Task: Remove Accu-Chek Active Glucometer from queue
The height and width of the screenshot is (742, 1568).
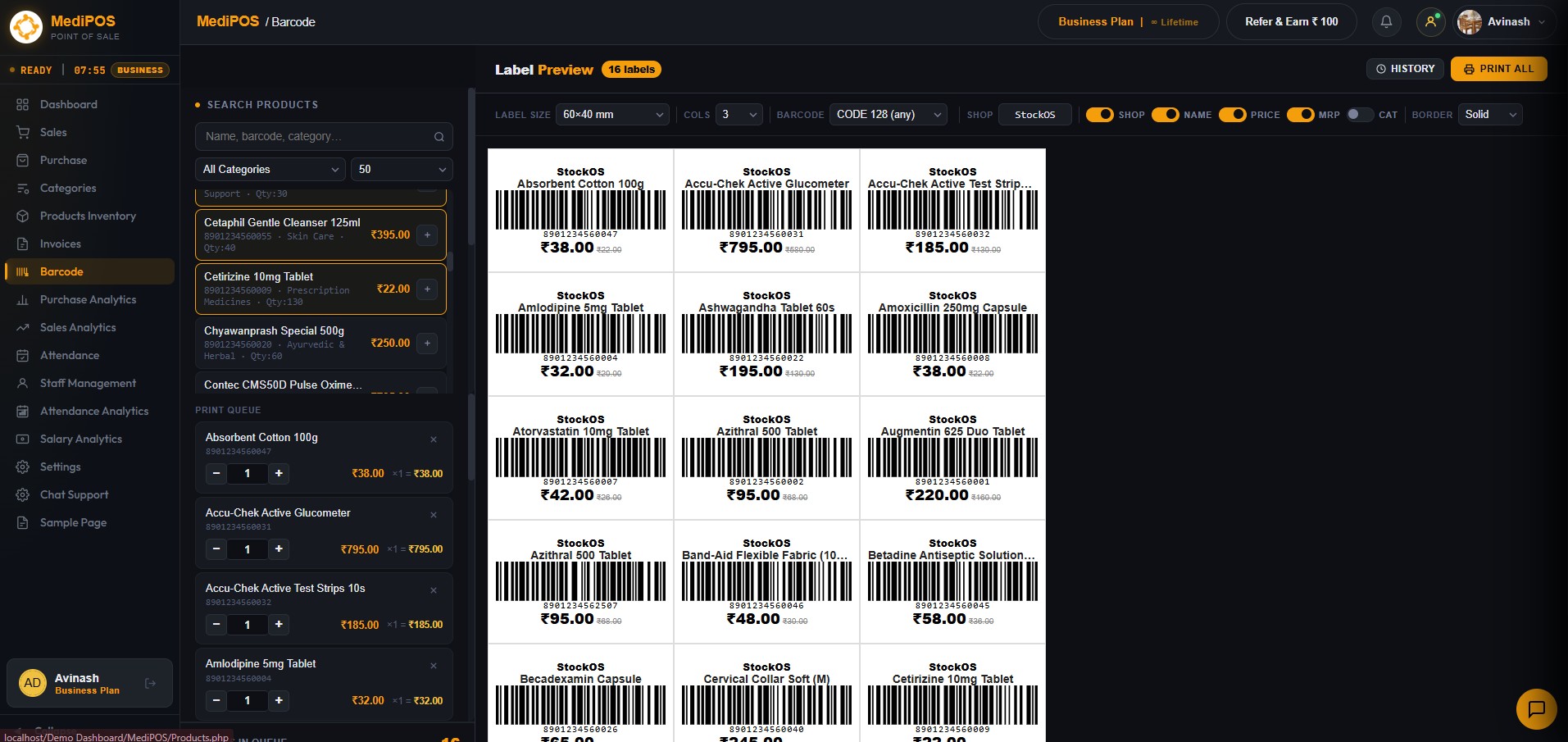Action: (x=434, y=515)
